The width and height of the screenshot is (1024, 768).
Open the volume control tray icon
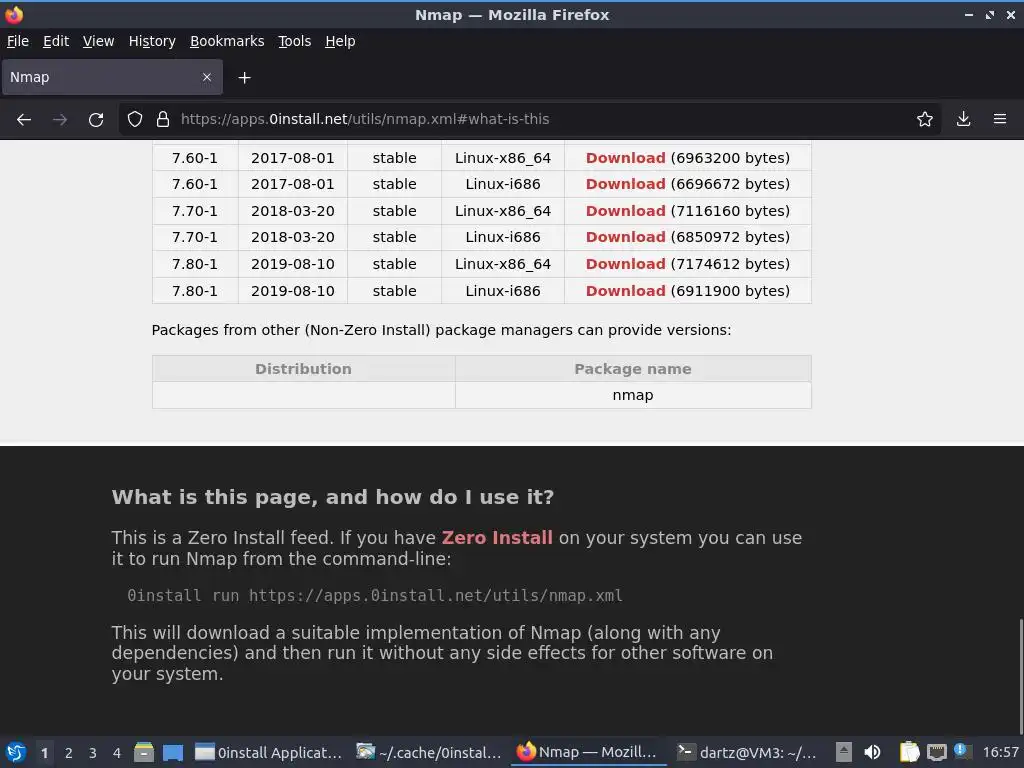tap(872, 752)
